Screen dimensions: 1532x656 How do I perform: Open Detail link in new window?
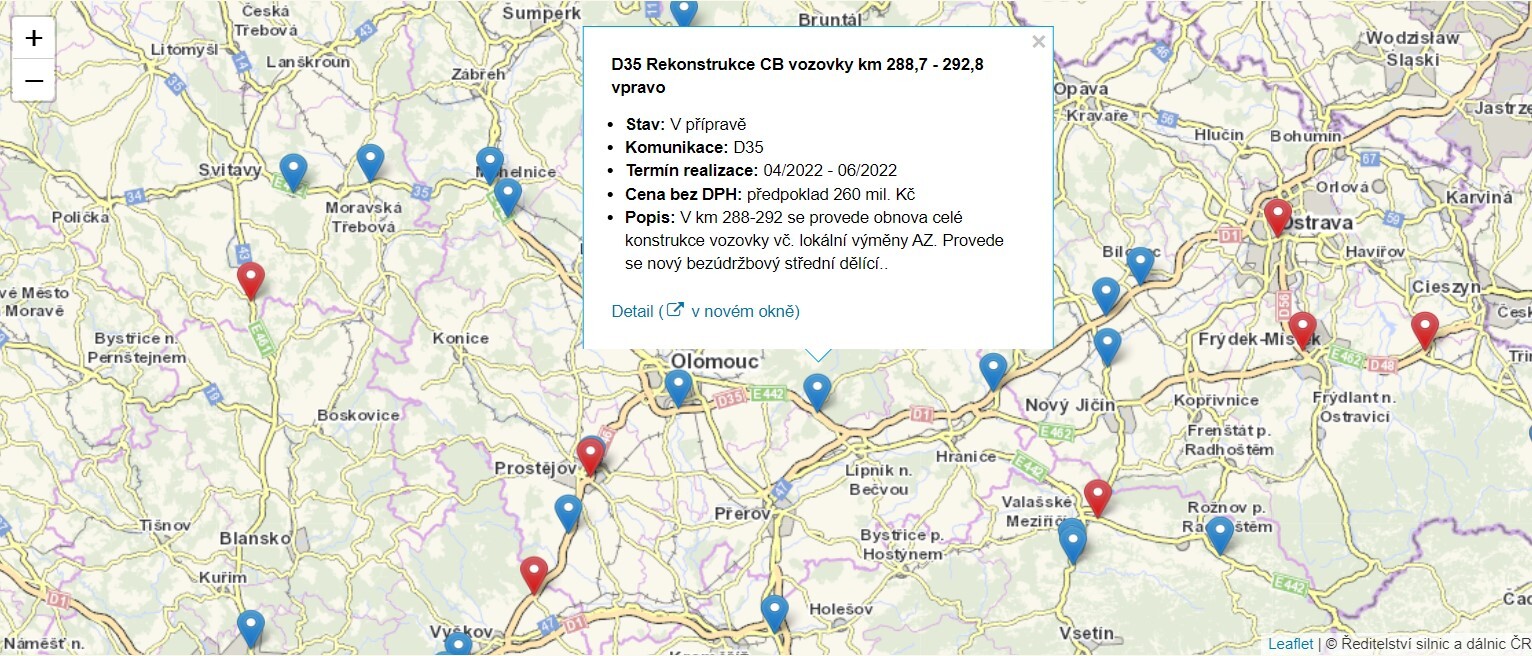(706, 311)
